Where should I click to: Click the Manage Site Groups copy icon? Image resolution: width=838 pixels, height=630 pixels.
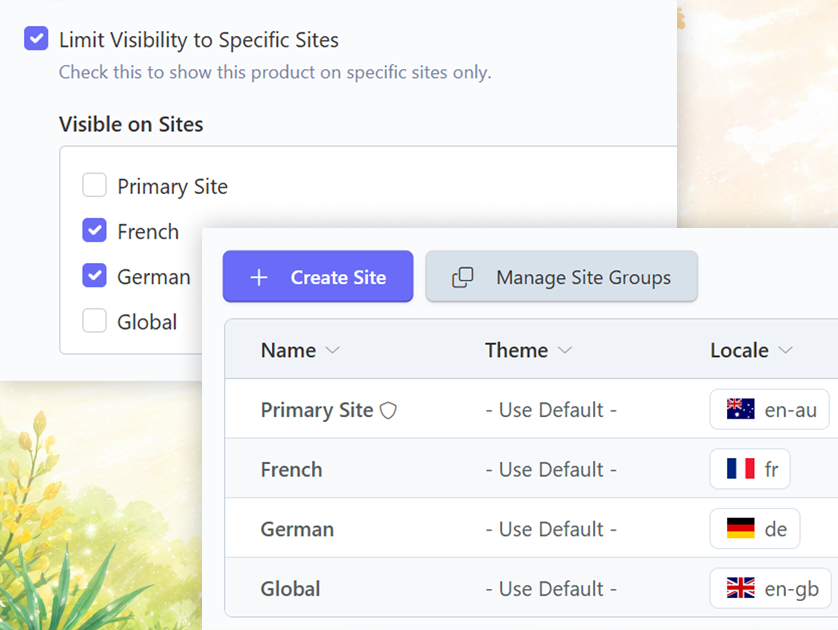462,278
